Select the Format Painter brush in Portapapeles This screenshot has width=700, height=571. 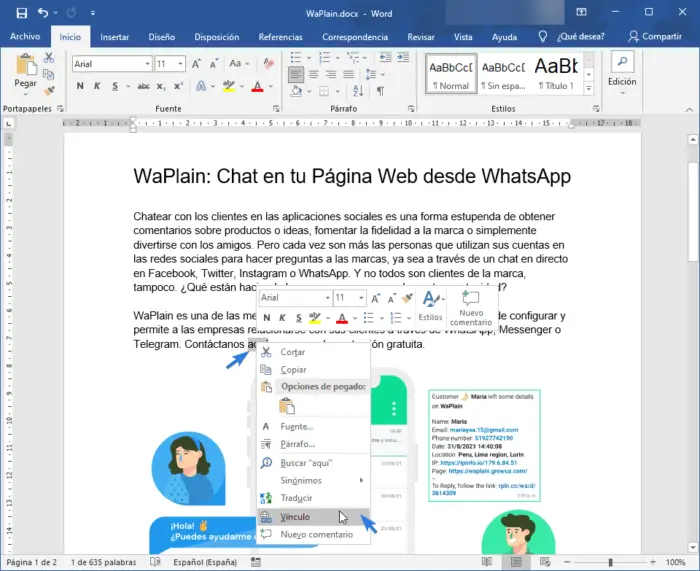[x=49, y=91]
